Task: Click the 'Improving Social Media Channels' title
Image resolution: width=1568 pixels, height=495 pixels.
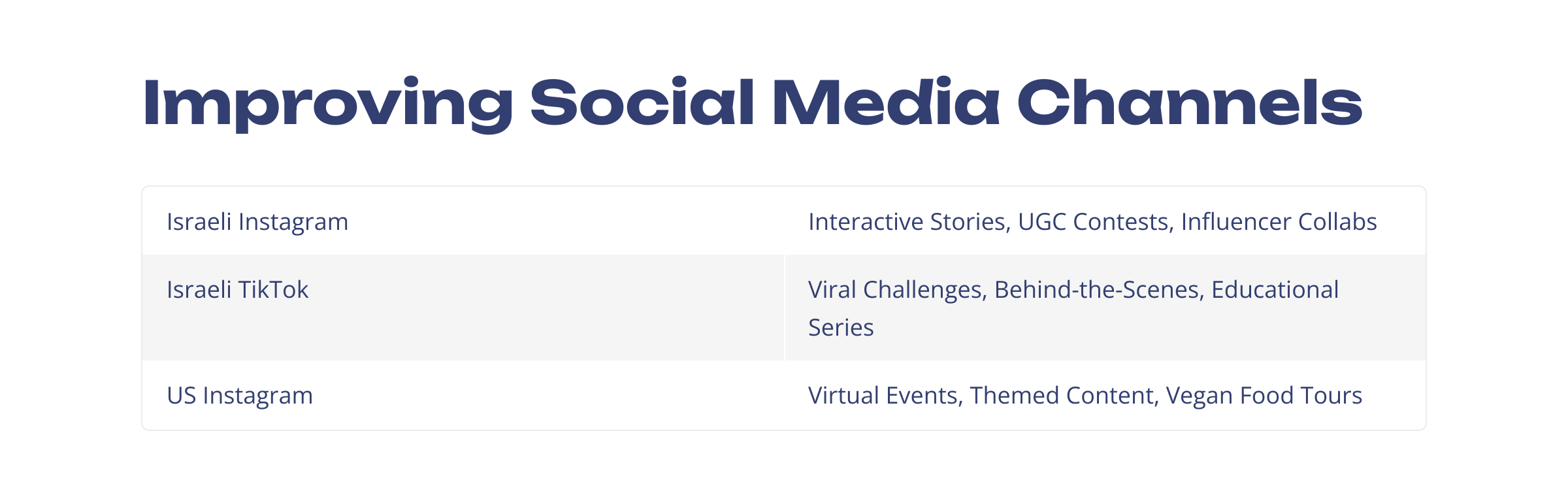Action: coord(753,104)
